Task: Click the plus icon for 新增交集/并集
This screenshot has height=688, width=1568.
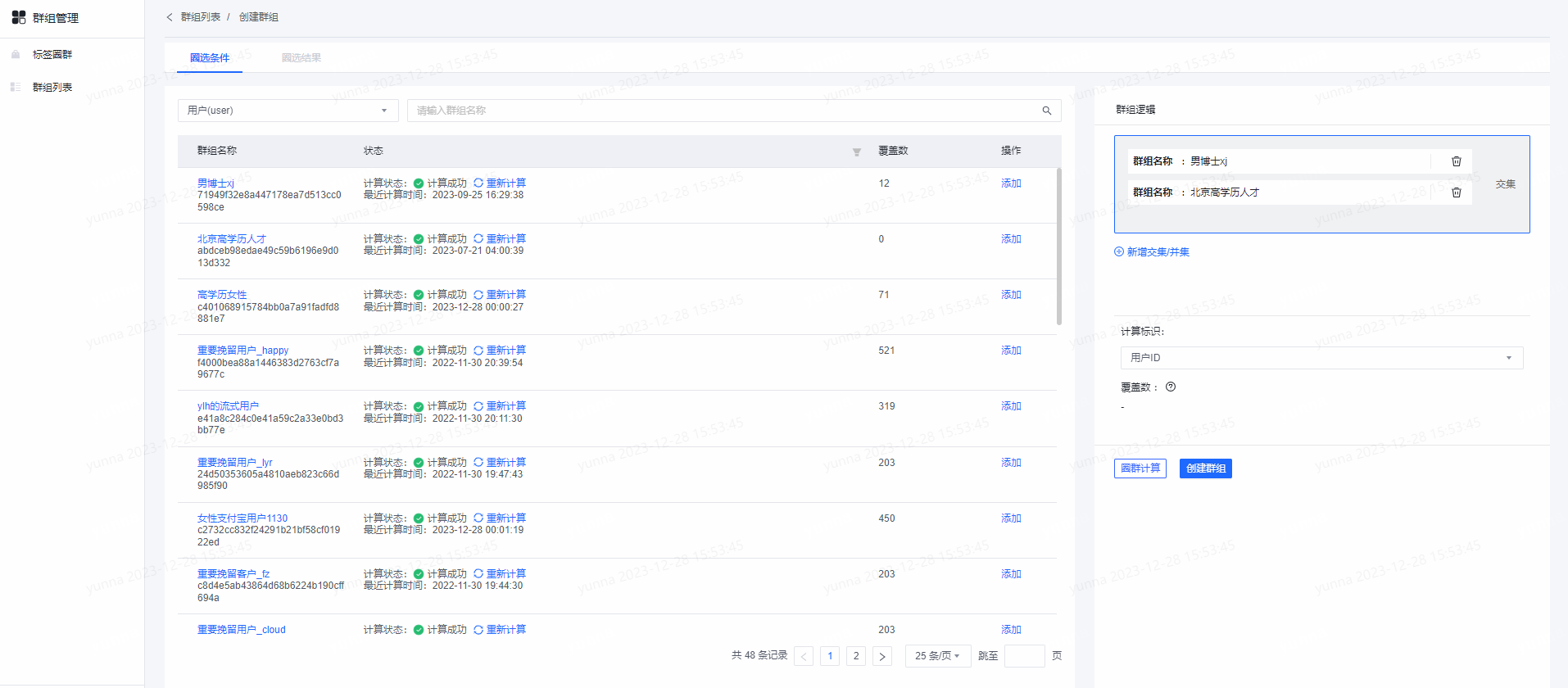Action: (1119, 252)
